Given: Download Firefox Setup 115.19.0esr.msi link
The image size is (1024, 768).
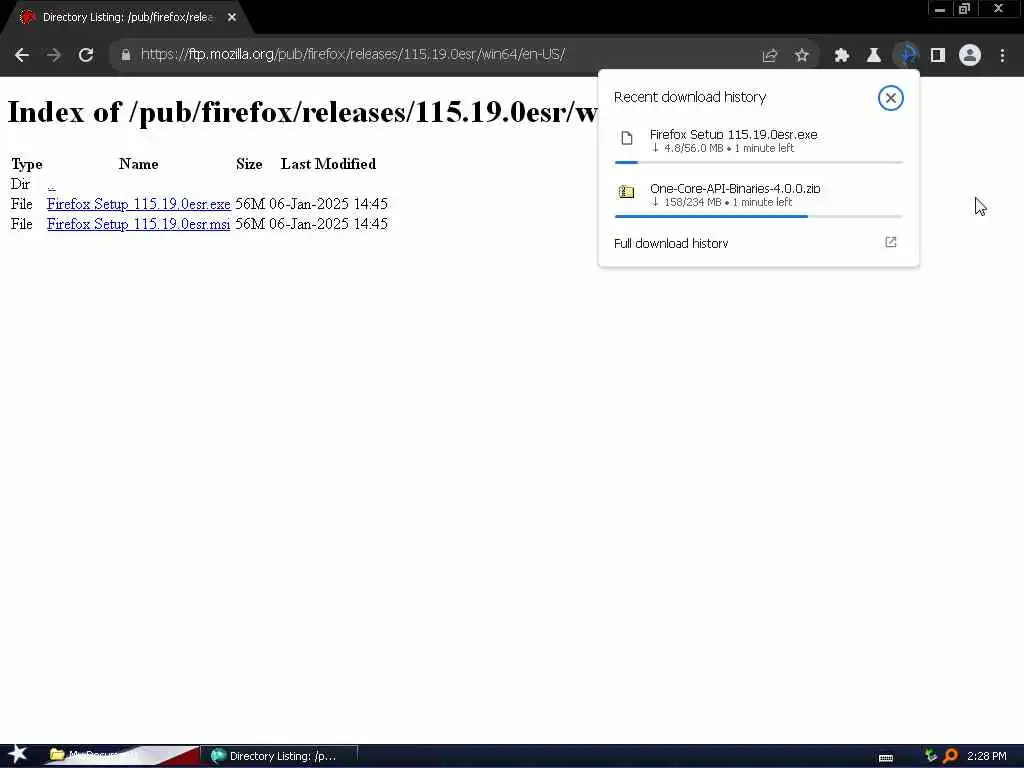Looking at the screenshot, I should click(x=138, y=224).
